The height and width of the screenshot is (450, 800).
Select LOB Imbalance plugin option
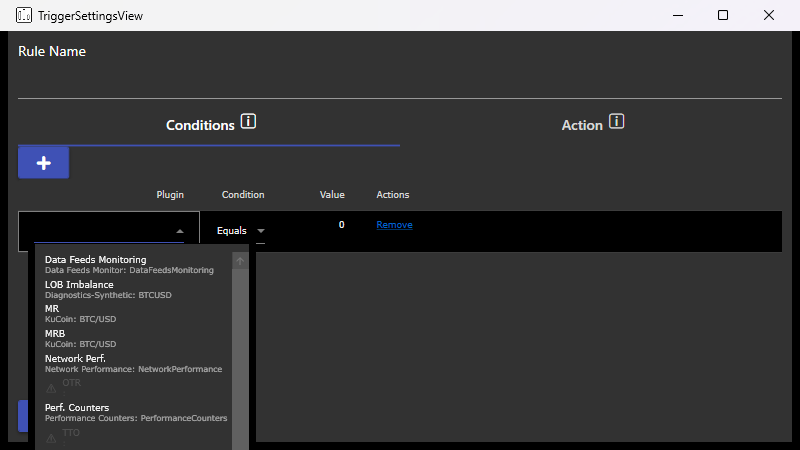point(134,289)
